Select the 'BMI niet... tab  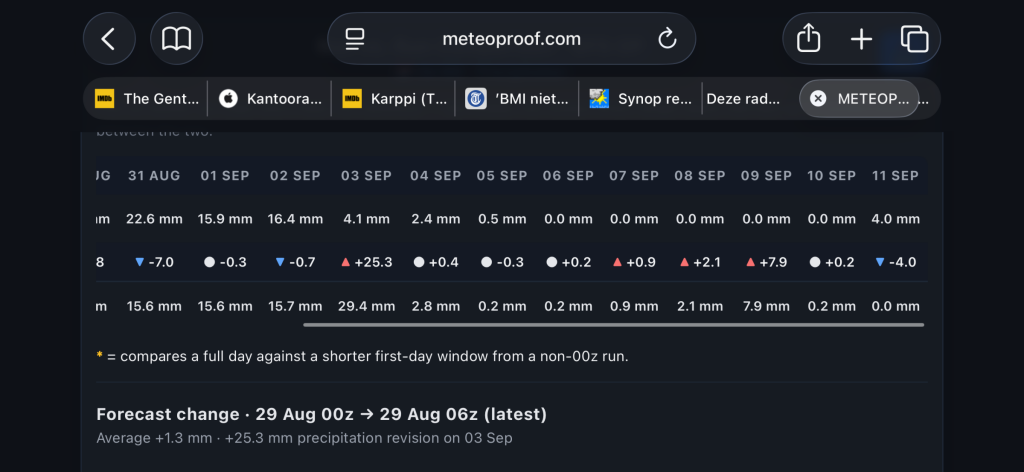(517, 99)
